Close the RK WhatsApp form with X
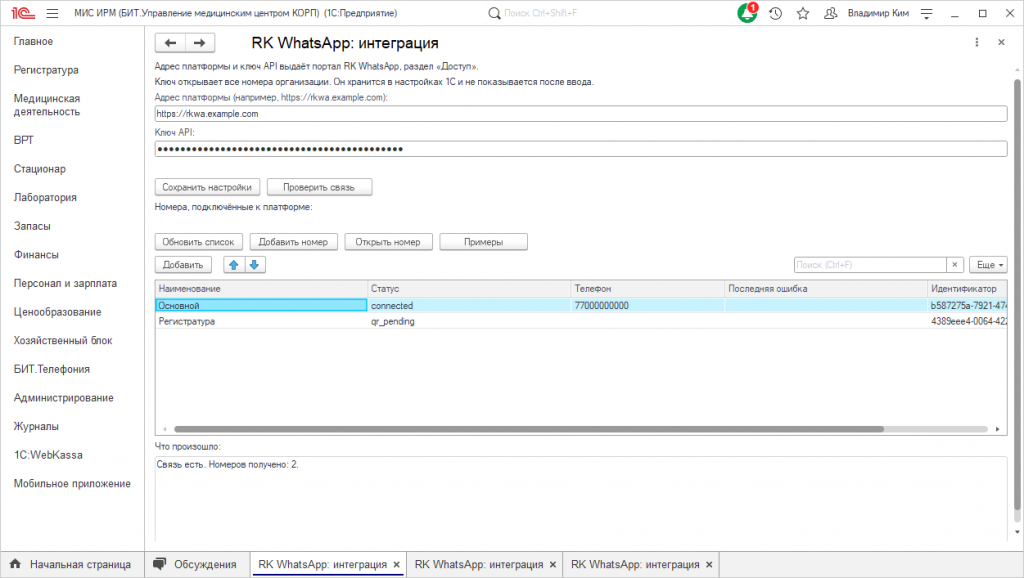Viewport: 1024px width, 578px height. tap(1001, 42)
